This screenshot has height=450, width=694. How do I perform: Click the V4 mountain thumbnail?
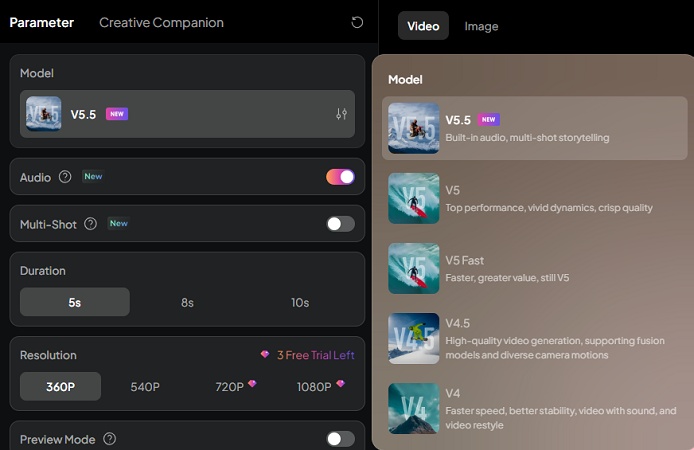click(414, 408)
